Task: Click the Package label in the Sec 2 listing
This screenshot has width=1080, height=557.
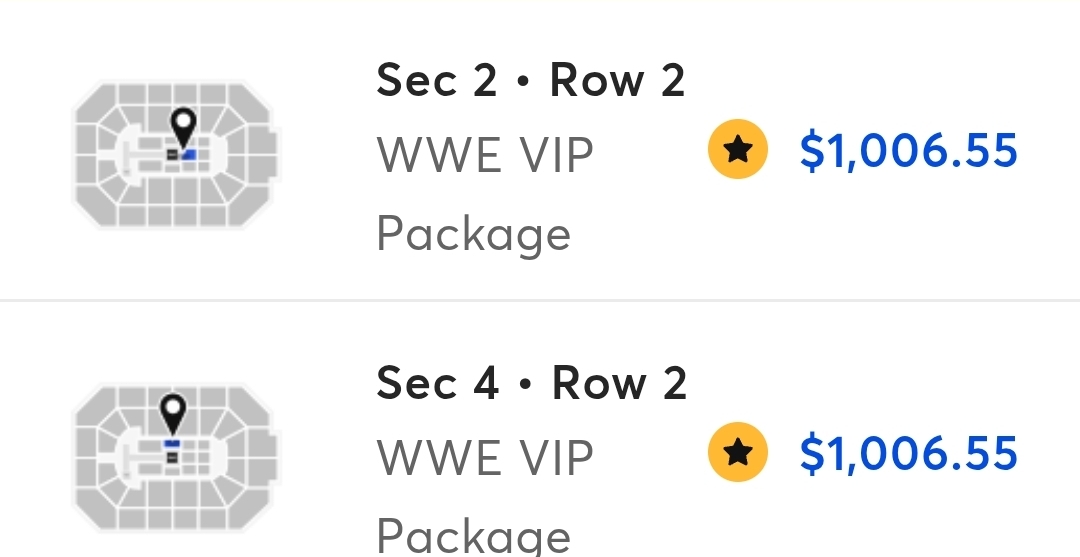Action: click(x=474, y=236)
